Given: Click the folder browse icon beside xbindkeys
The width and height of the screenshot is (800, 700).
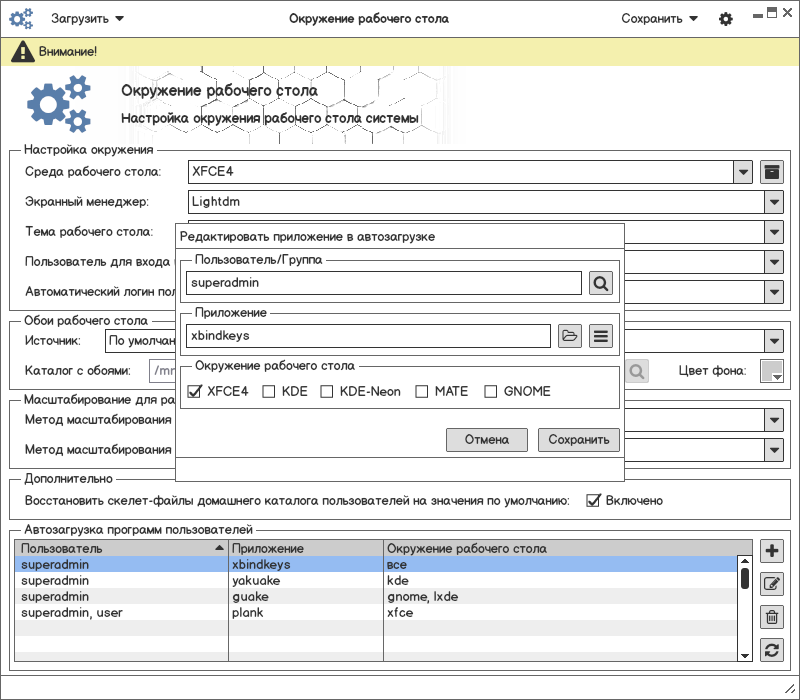Looking at the screenshot, I should (569, 336).
